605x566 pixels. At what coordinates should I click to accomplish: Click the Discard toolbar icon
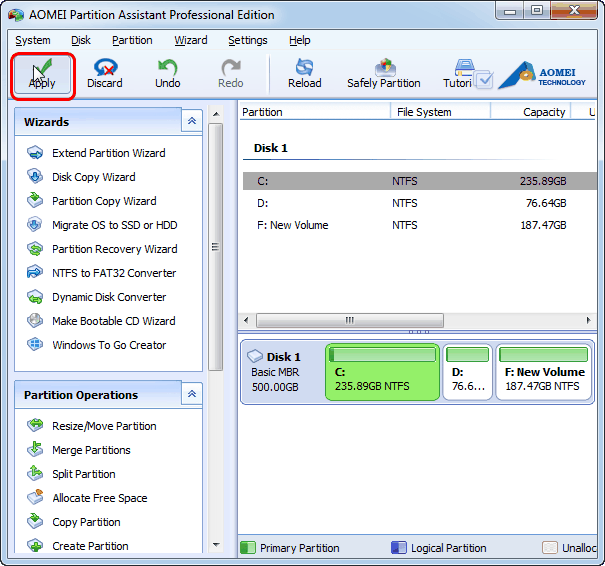(105, 67)
